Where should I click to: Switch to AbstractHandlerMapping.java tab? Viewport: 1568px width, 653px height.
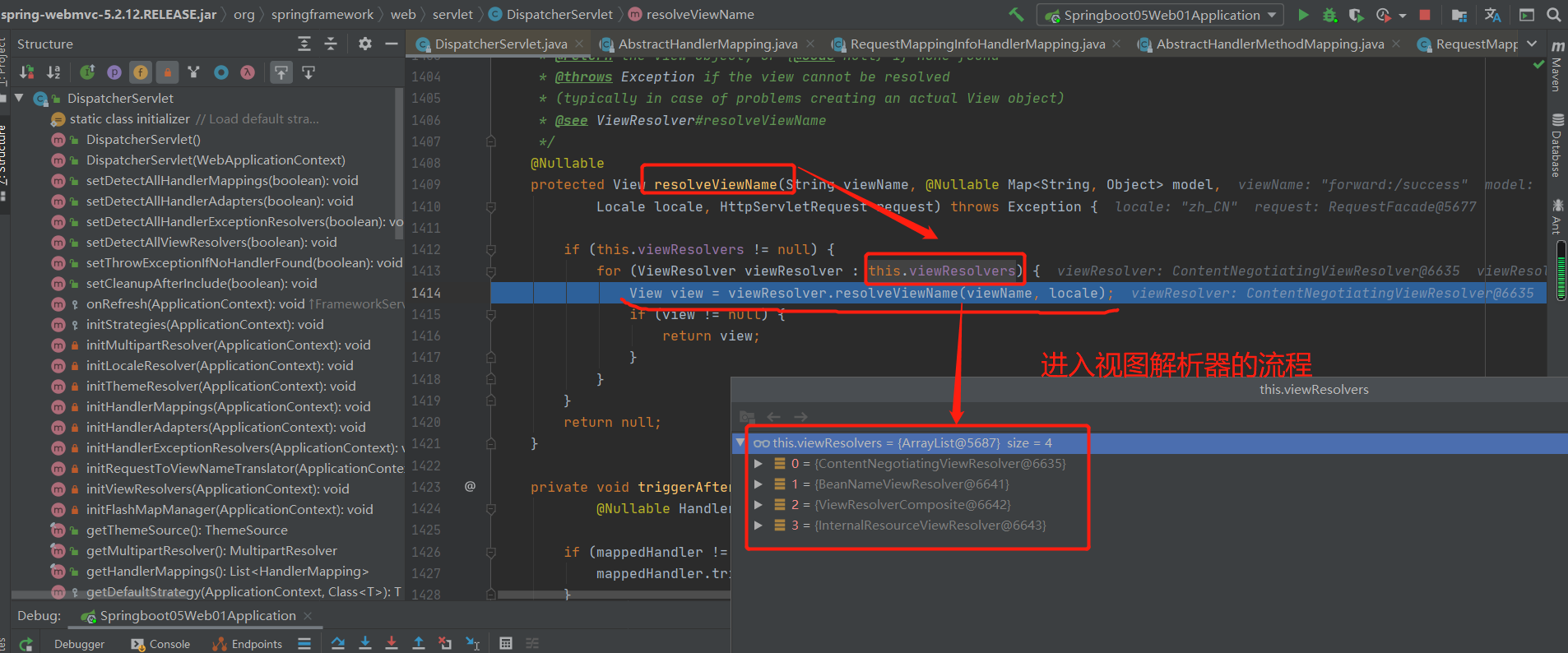(x=707, y=44)
